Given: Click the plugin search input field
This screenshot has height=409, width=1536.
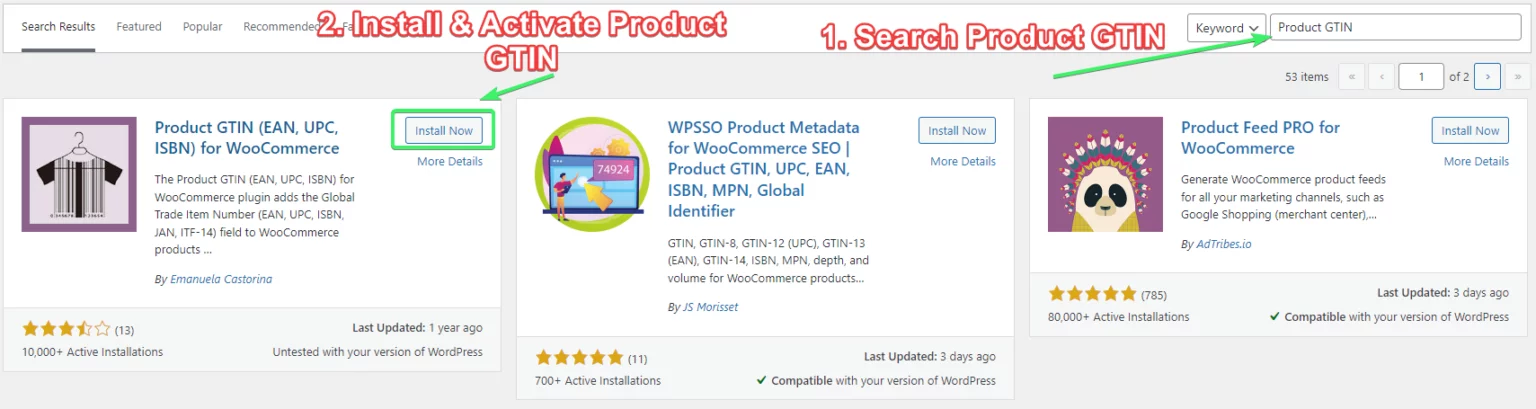Looking at the screenshot, I should [x=1395, y=28].
